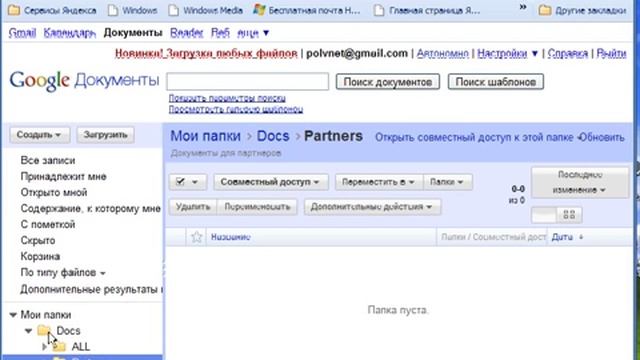The height and width of the screenshot is (360, 640).
Task: Select Документы in the top navigation
Action: 133,33
